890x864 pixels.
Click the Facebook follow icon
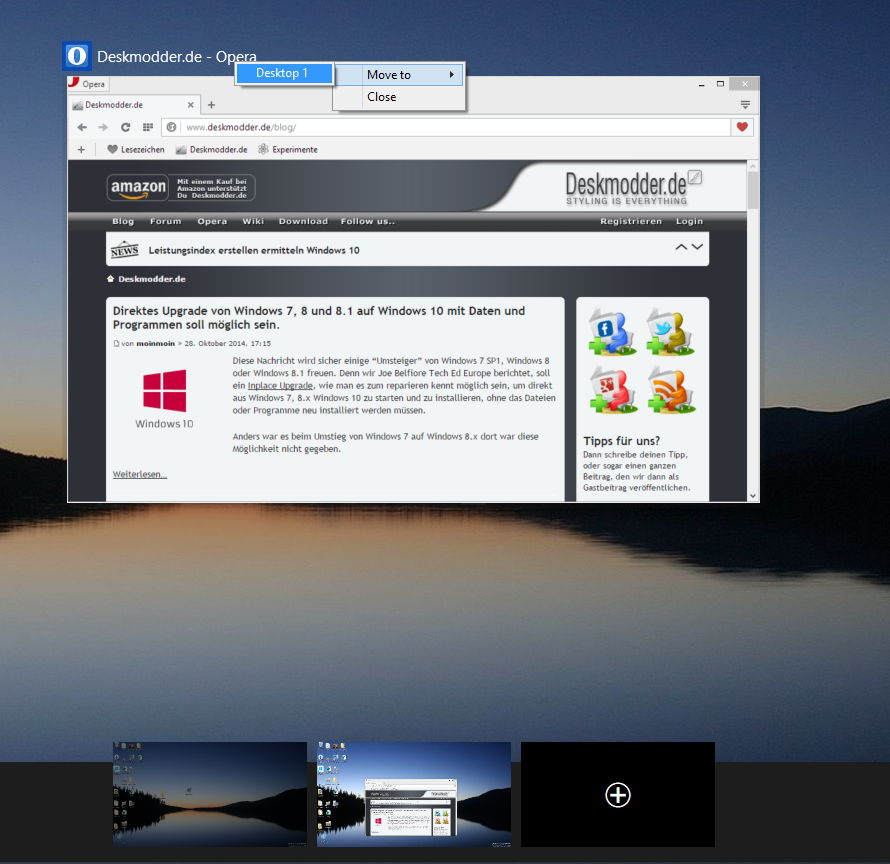(611, 332)
